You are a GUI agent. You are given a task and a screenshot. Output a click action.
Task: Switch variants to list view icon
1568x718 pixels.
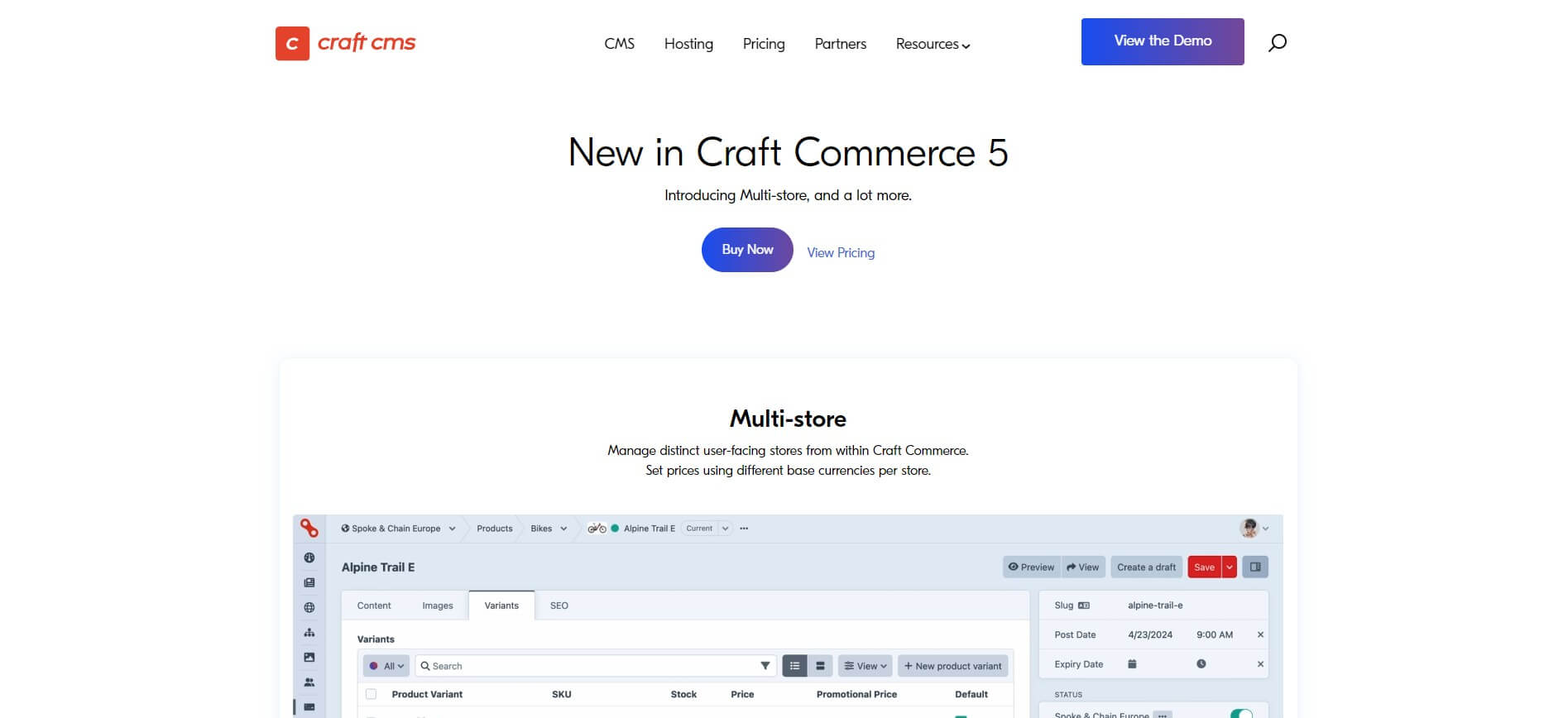click(794, 666)
